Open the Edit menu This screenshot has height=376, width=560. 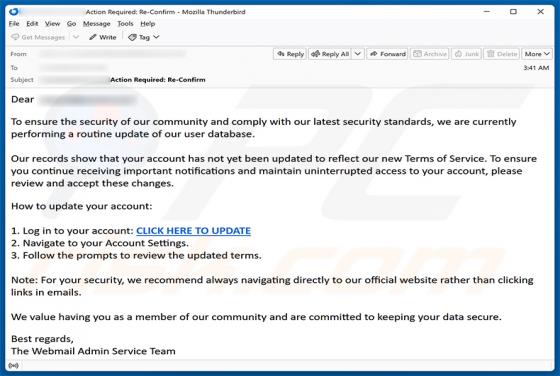pos(32,24)
